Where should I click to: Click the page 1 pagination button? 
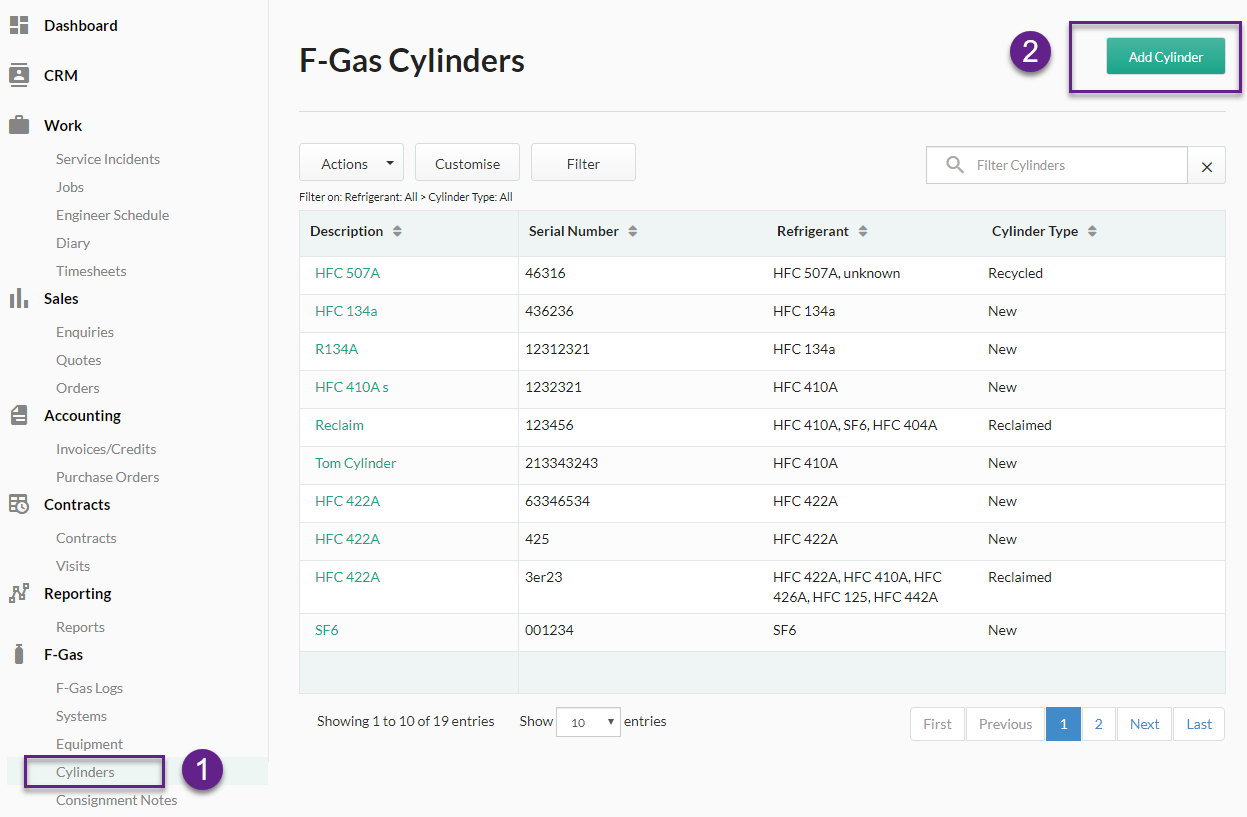(x=1063, y=724)
